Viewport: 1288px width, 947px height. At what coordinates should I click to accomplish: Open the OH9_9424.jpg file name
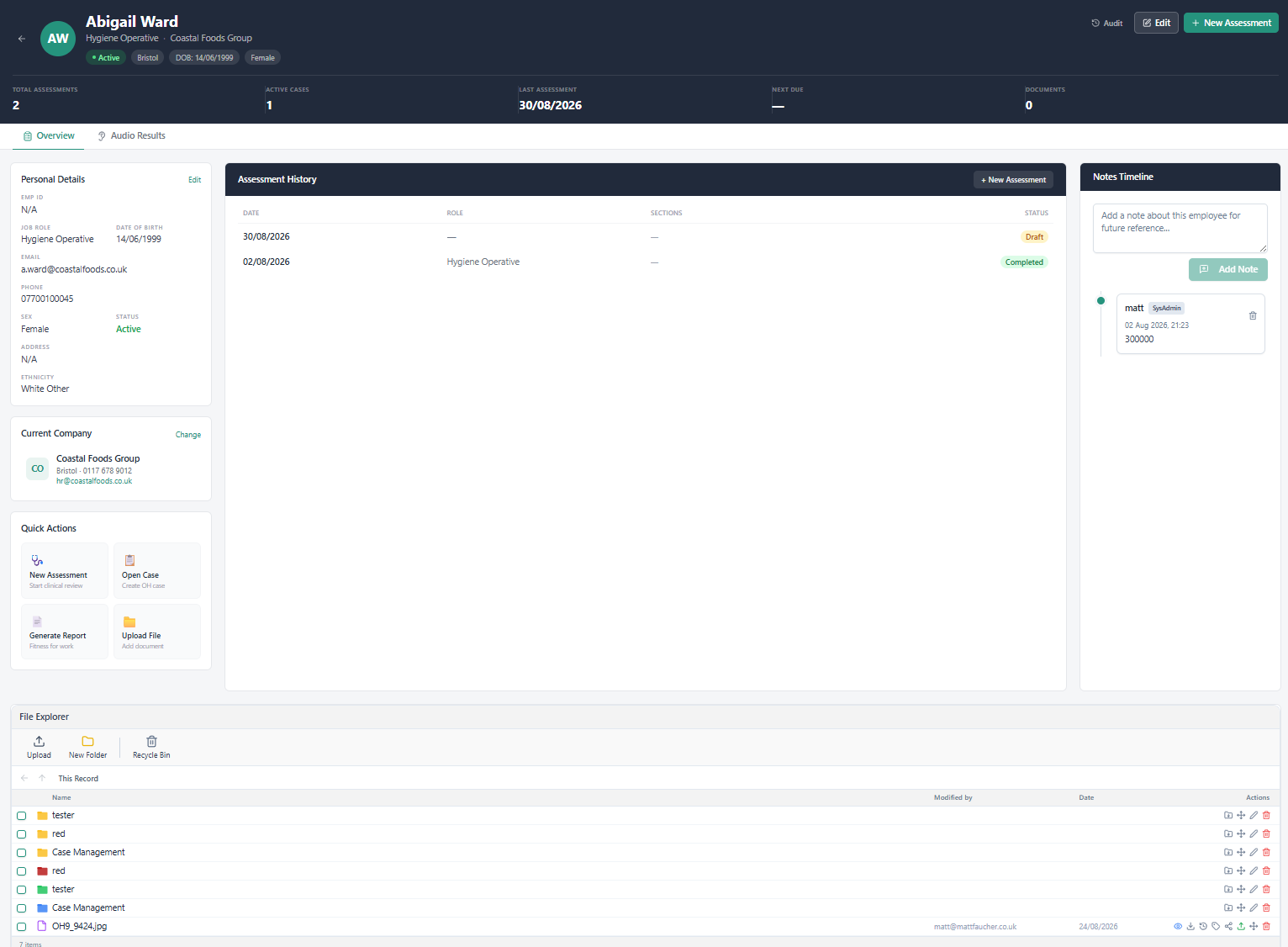tap(79, 926)
